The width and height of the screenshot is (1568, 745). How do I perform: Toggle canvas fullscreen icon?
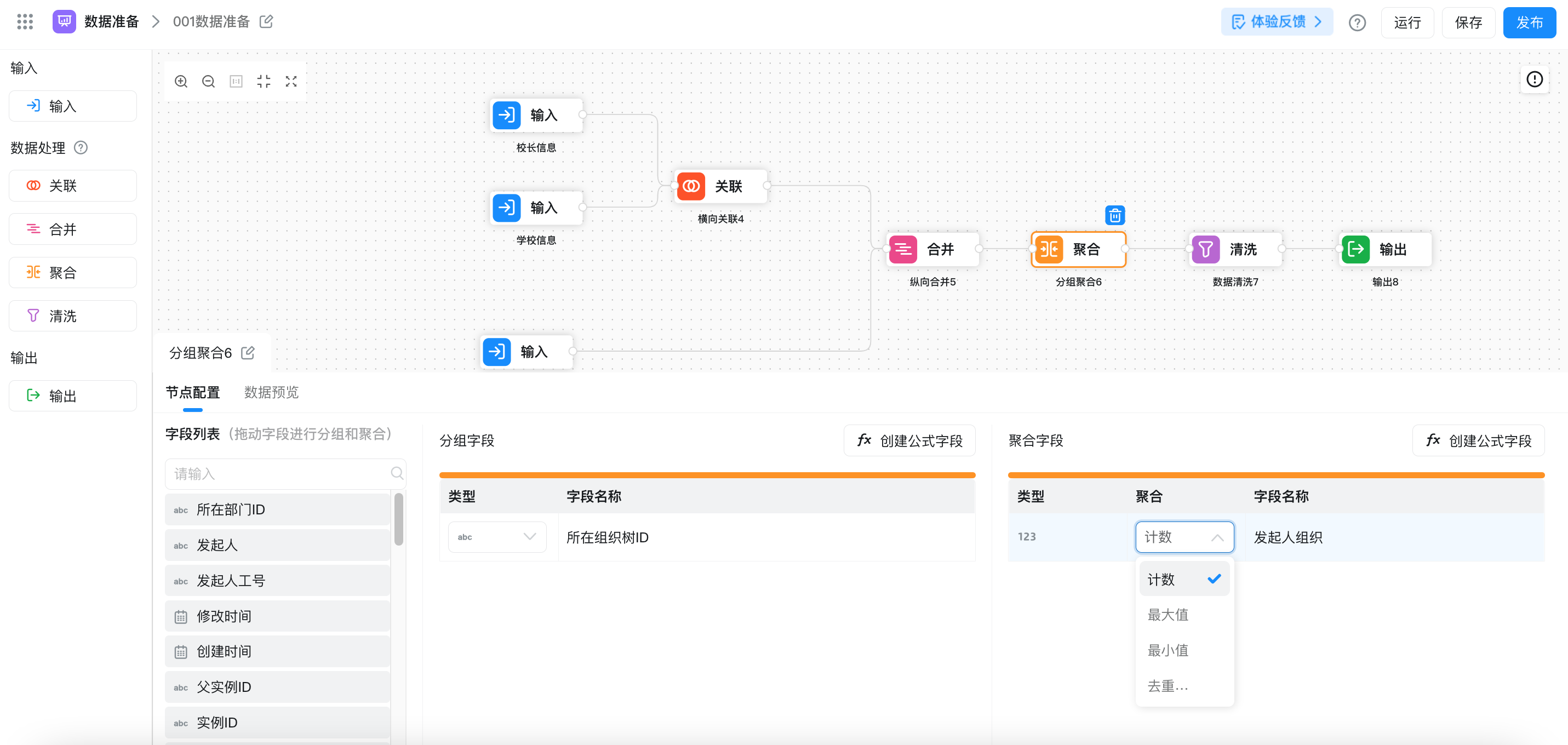click(x=291, y=82)
